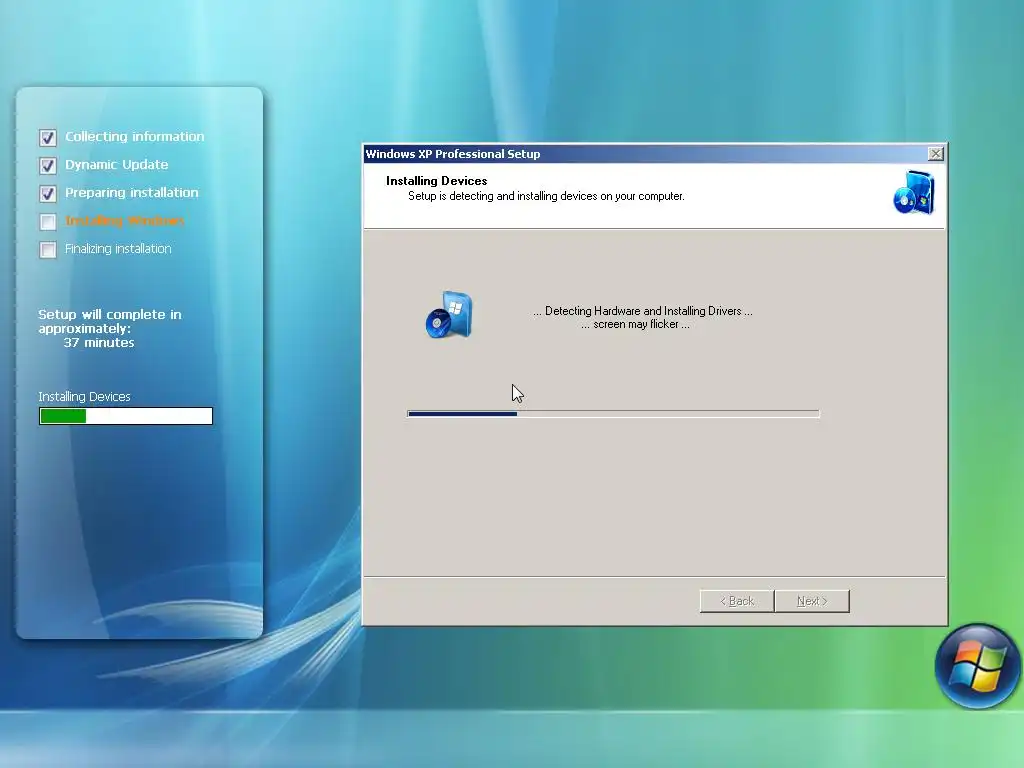Click the 'Installing Devices' label above the green bar
Screen dimensions: 1024x768
(x=84, y=396)
